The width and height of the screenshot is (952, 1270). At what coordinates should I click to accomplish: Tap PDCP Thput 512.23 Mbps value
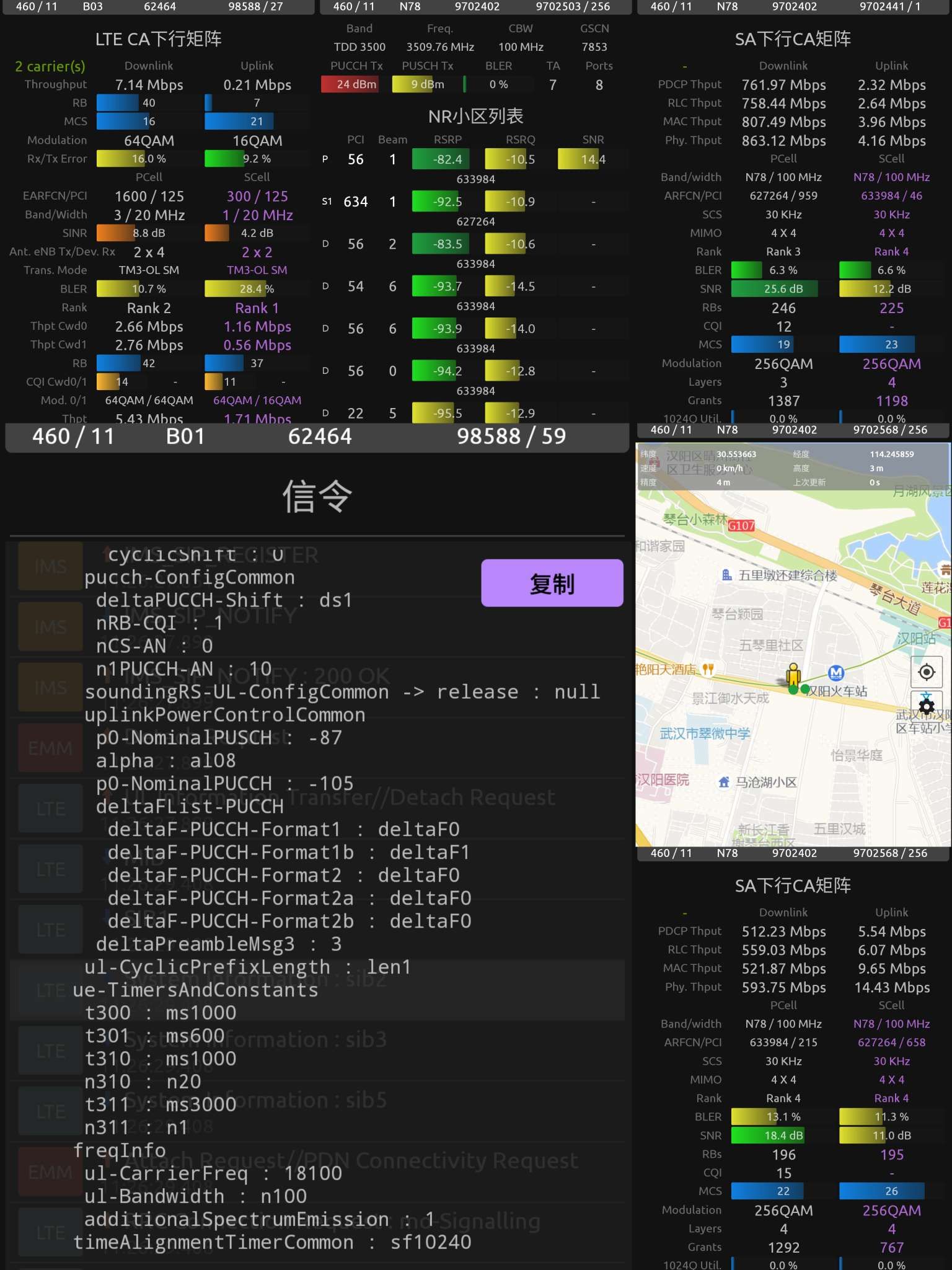[x=783, y=931]
